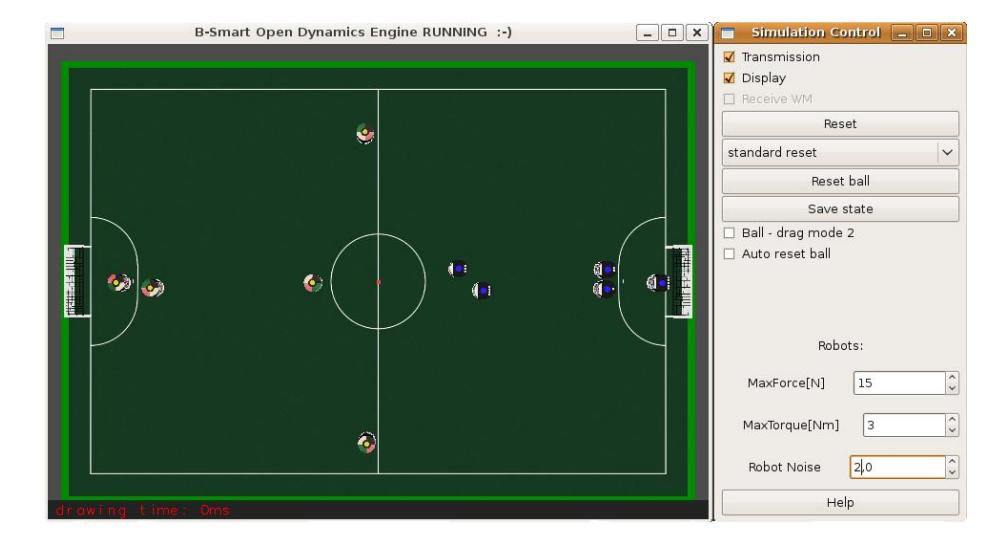Increase Robot Noise with up arrow
Image resolution: width=1002 pixels, height=542 pixels.
952,461
